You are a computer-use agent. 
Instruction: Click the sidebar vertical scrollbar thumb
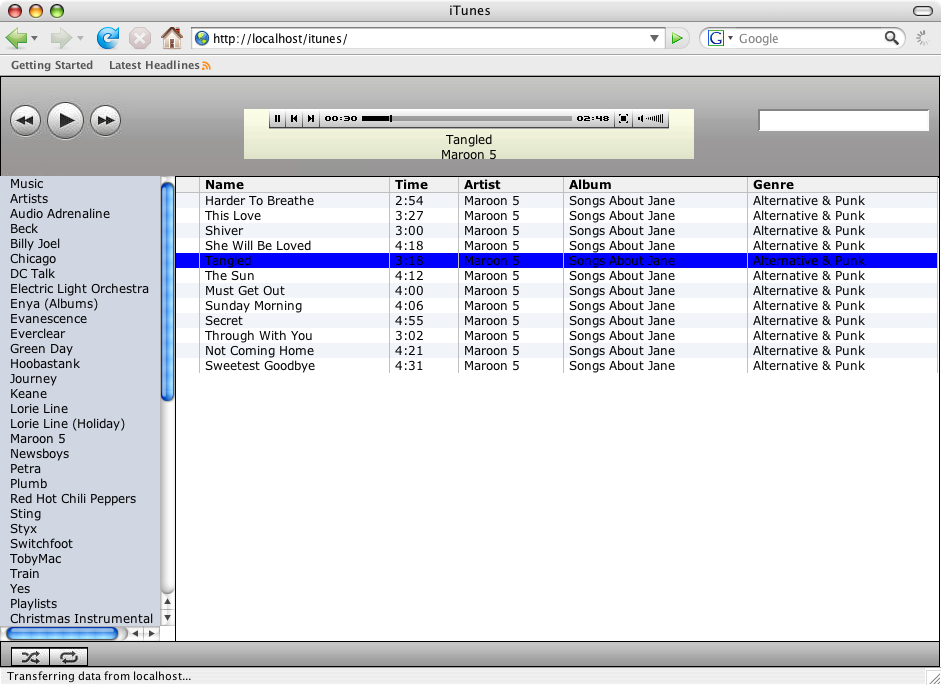click(167, 291)
